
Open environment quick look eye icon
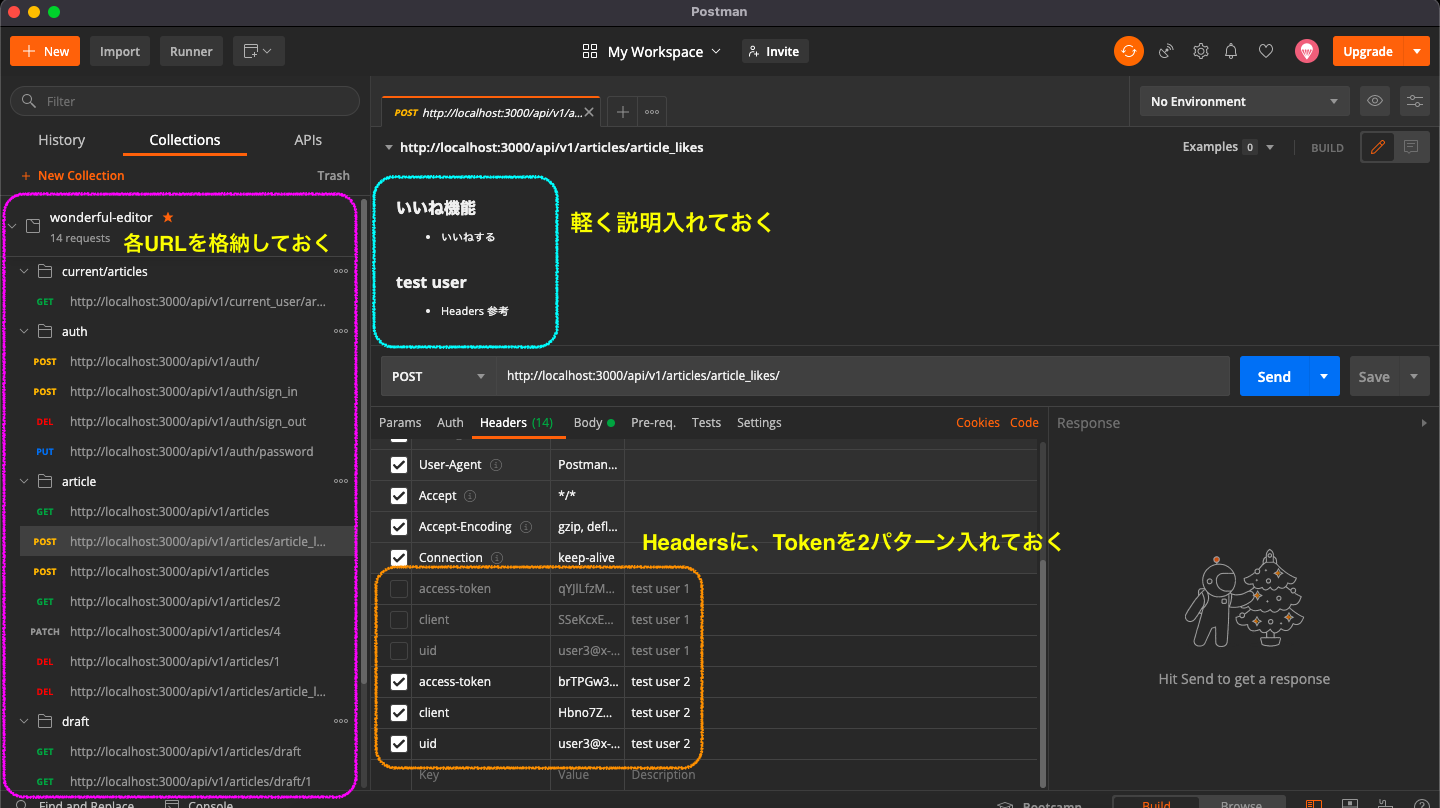(x=1375, y=101)
